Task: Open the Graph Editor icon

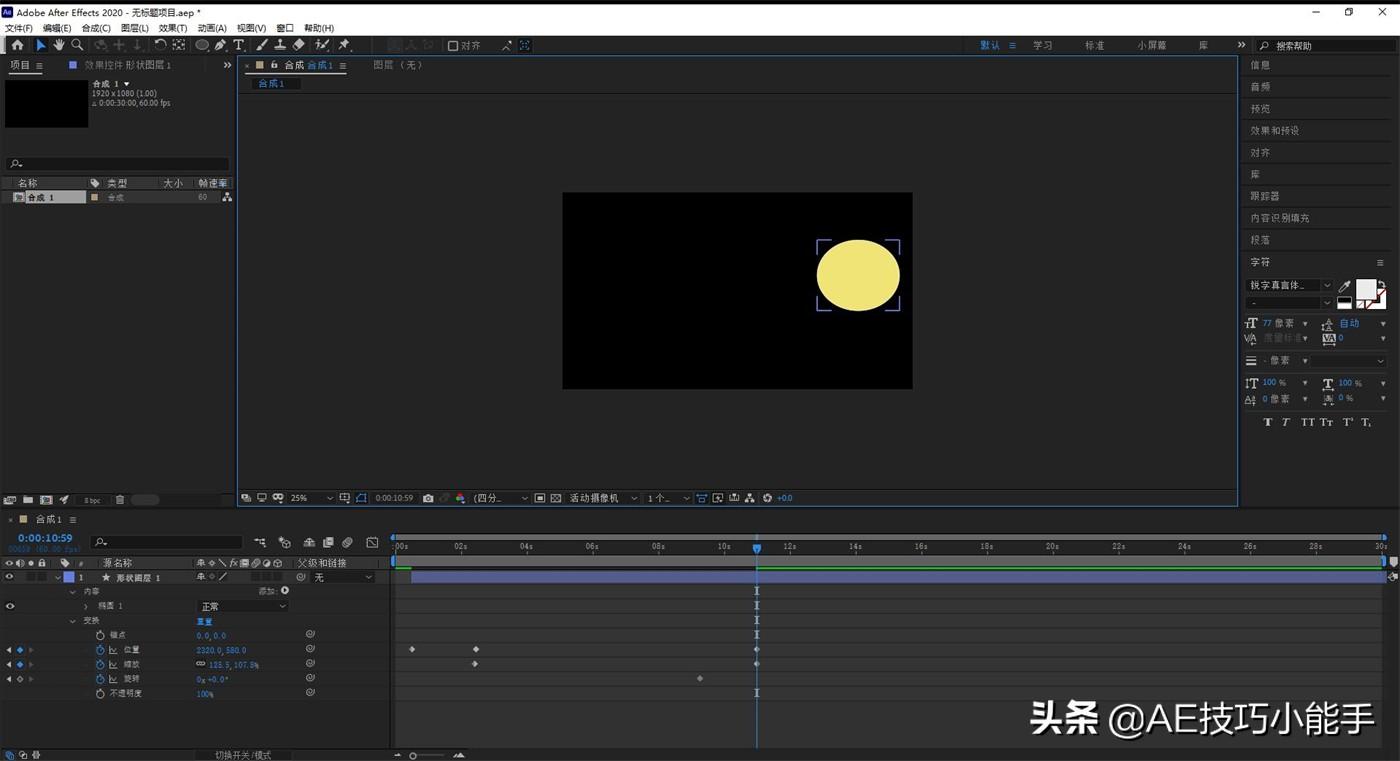Action: 372,542
